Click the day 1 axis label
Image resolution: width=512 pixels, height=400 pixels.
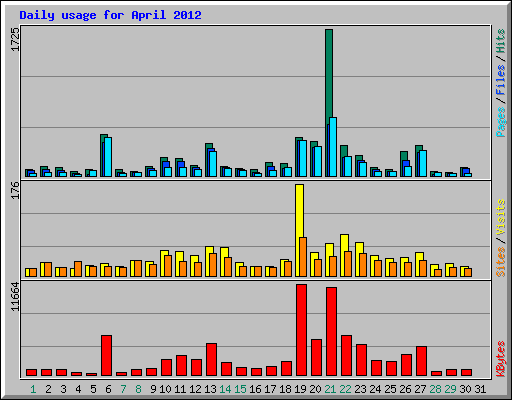(x=33, y=389)
